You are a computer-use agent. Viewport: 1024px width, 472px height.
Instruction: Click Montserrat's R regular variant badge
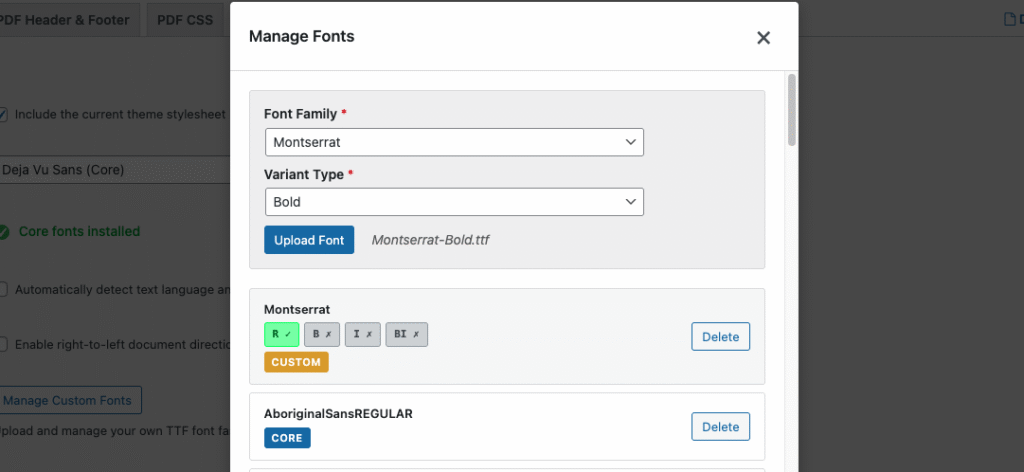[281, 334]
